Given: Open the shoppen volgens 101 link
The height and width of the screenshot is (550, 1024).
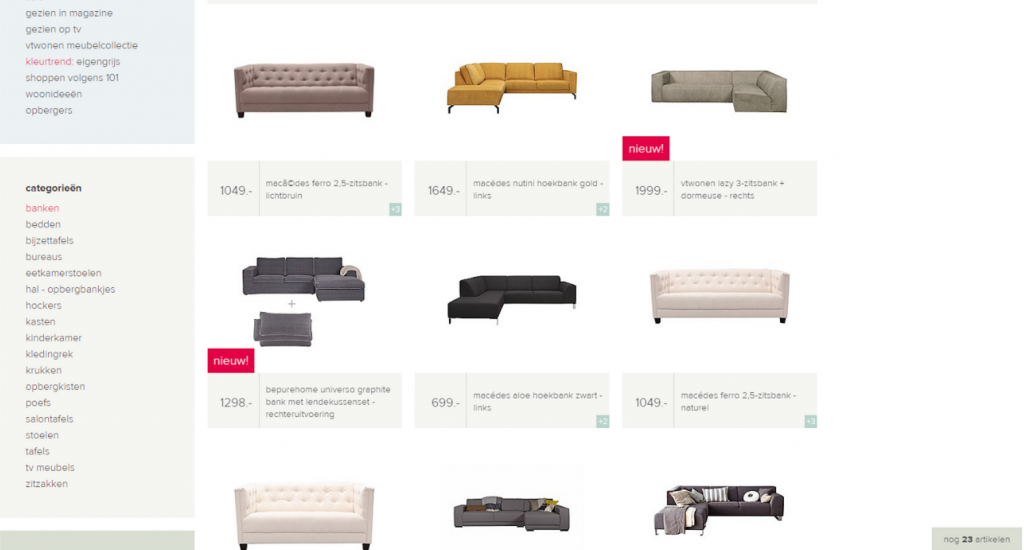Looking at the screenshot, I should (x=72, y=78).
